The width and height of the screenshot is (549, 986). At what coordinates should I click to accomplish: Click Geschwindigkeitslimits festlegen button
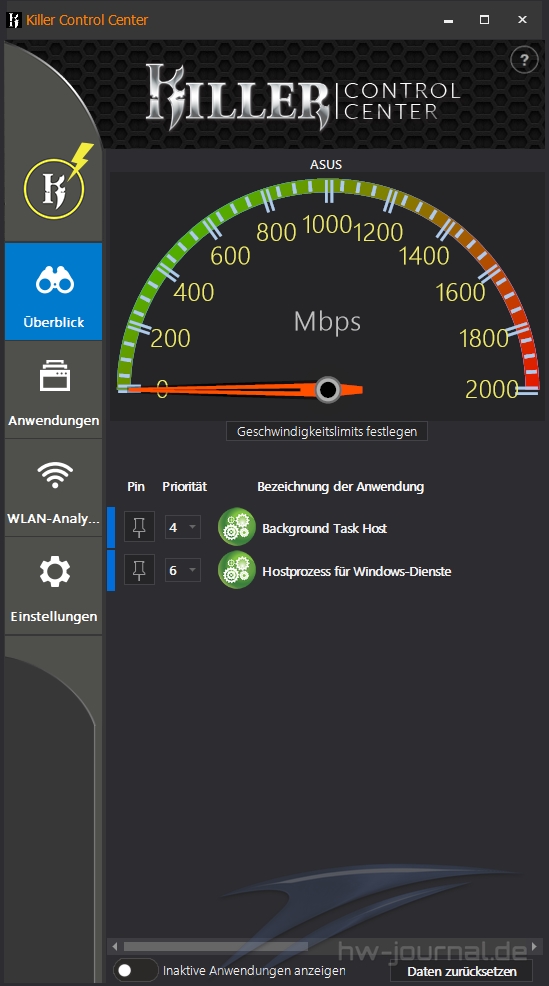pos(327,431)
